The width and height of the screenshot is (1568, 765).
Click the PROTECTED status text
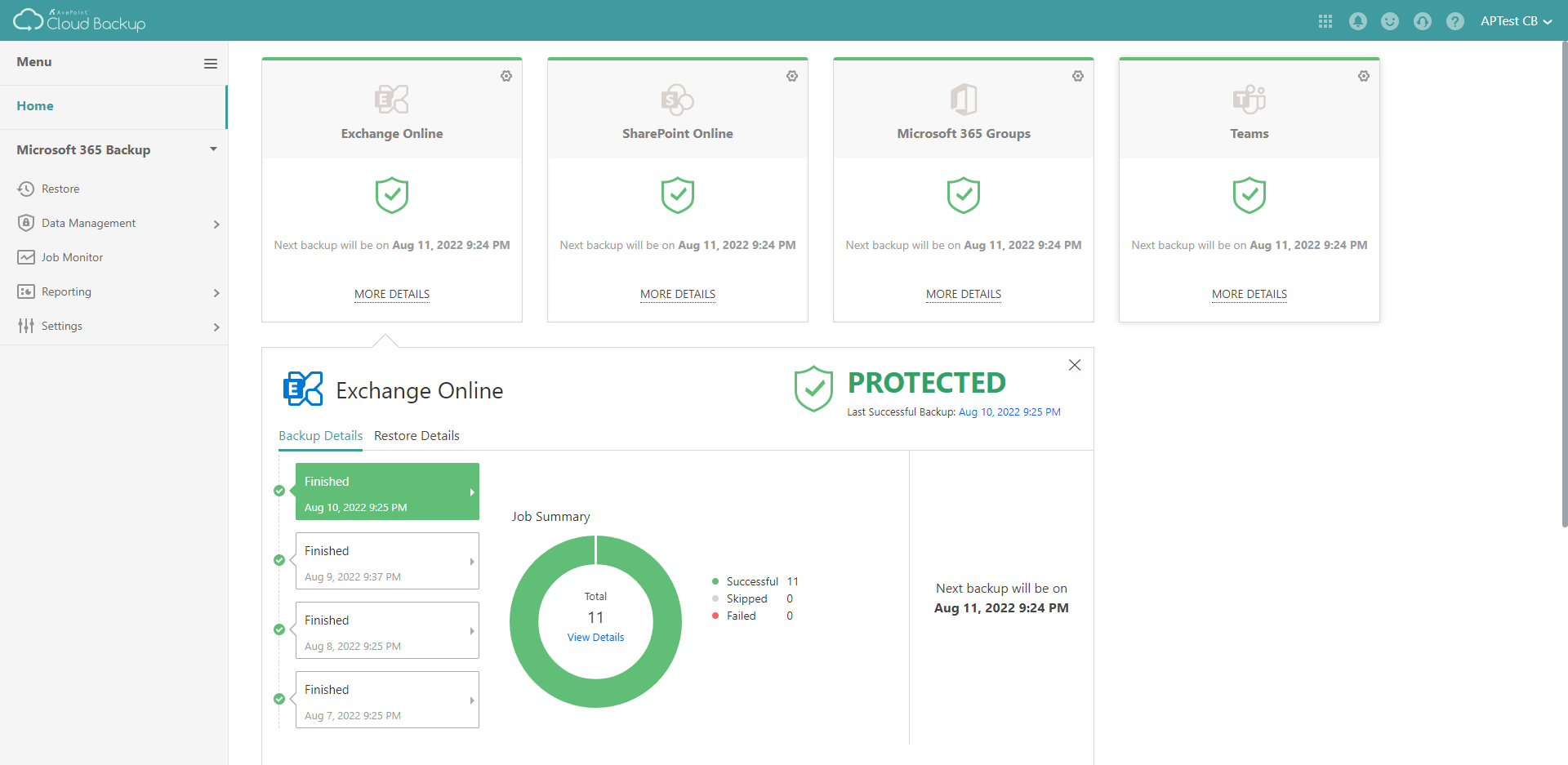[926, 383]
